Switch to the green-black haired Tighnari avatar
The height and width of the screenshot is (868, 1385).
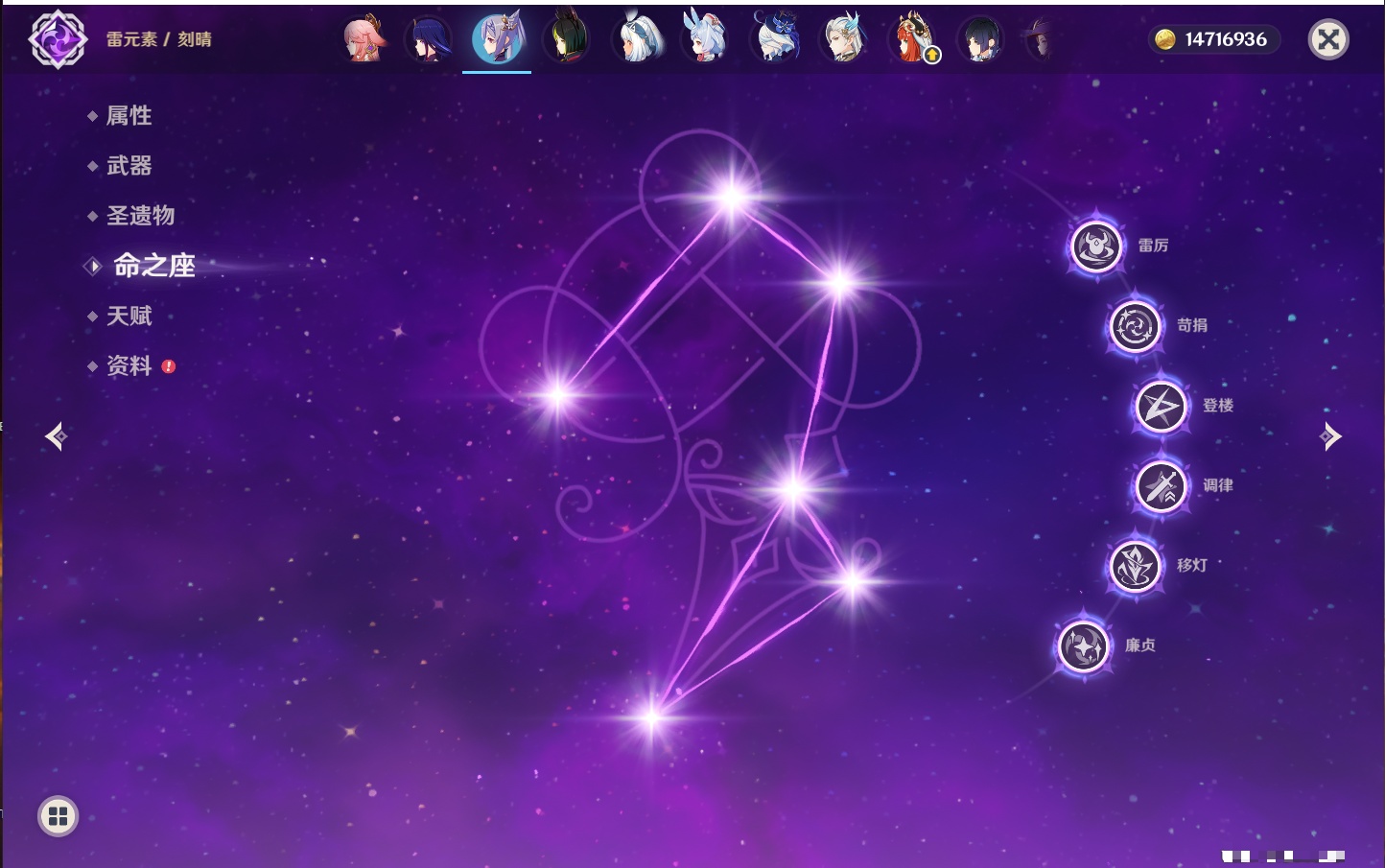click(566, 39)
